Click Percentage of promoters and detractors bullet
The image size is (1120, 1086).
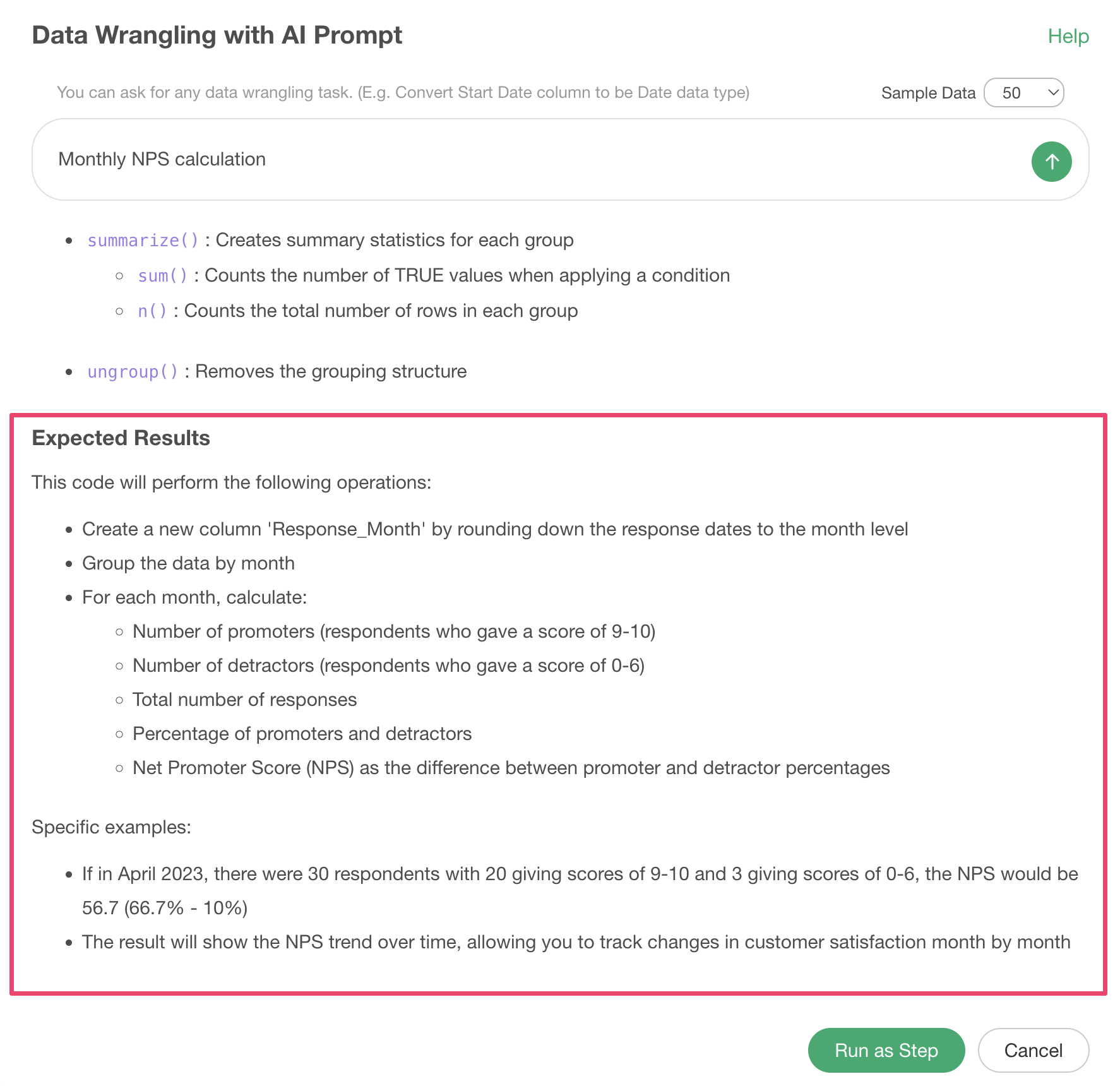click(302, 734)
